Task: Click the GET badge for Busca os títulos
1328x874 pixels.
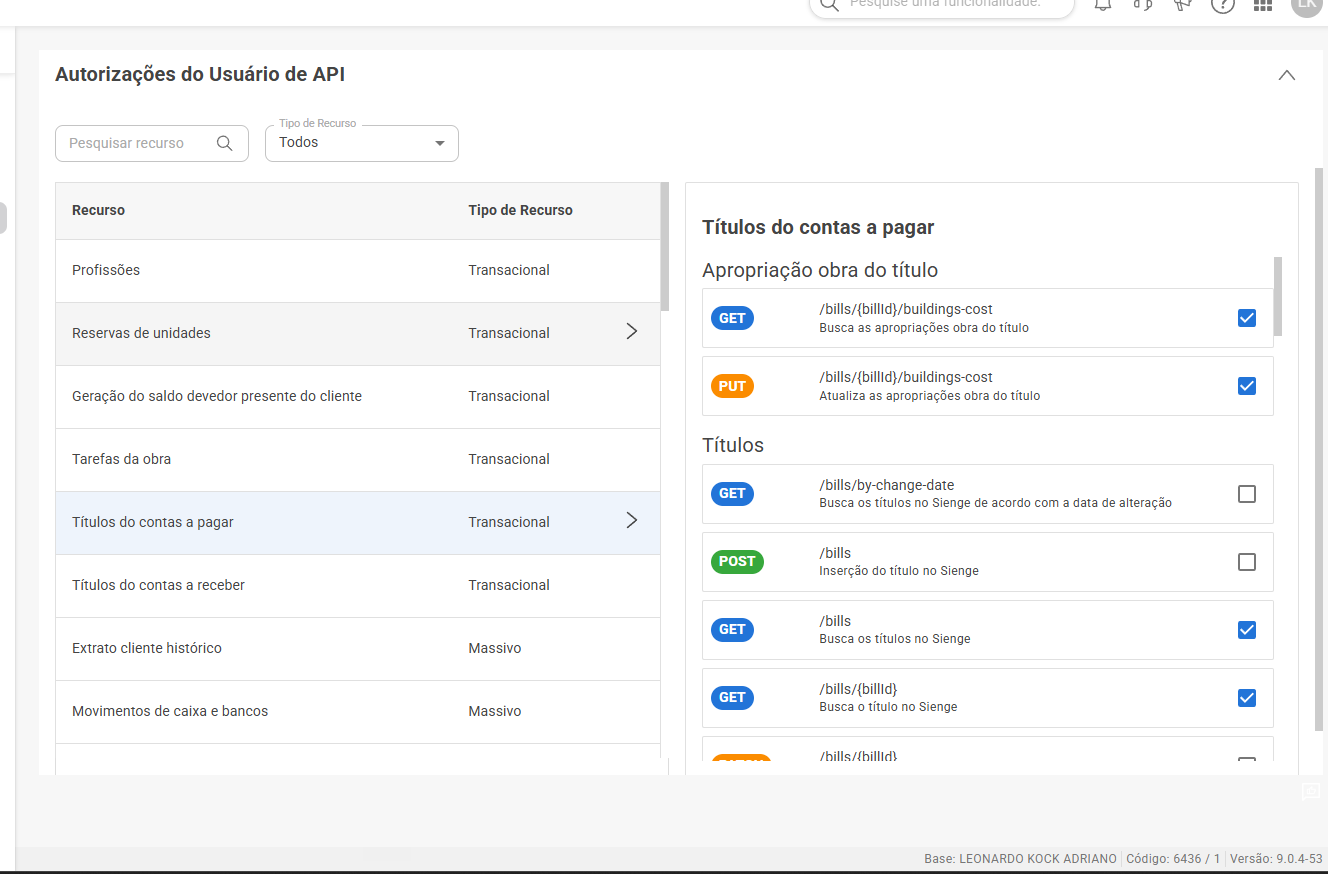Action: (732, 630)
